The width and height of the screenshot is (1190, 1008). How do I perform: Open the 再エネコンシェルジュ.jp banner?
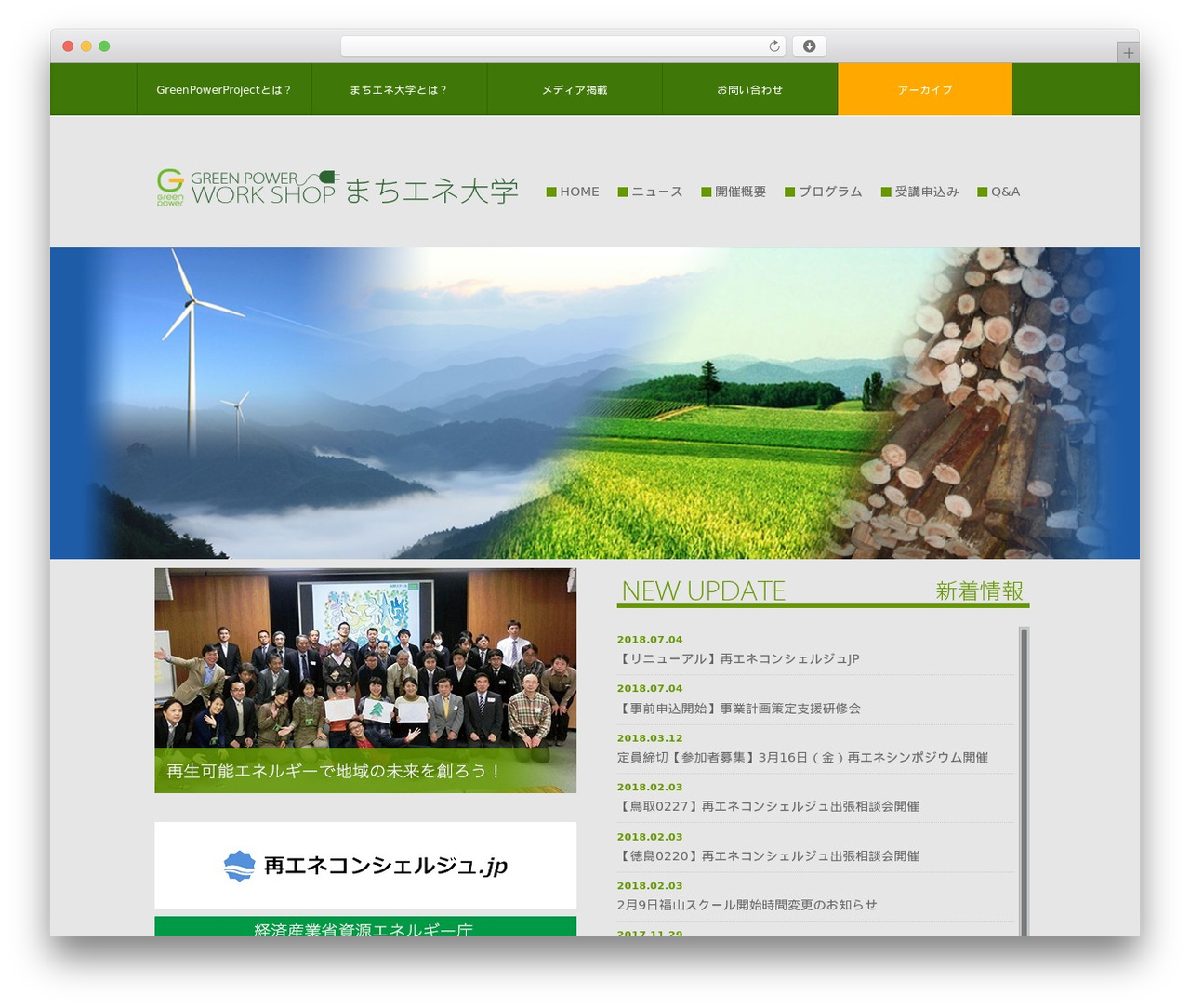[x=365, y=866]
